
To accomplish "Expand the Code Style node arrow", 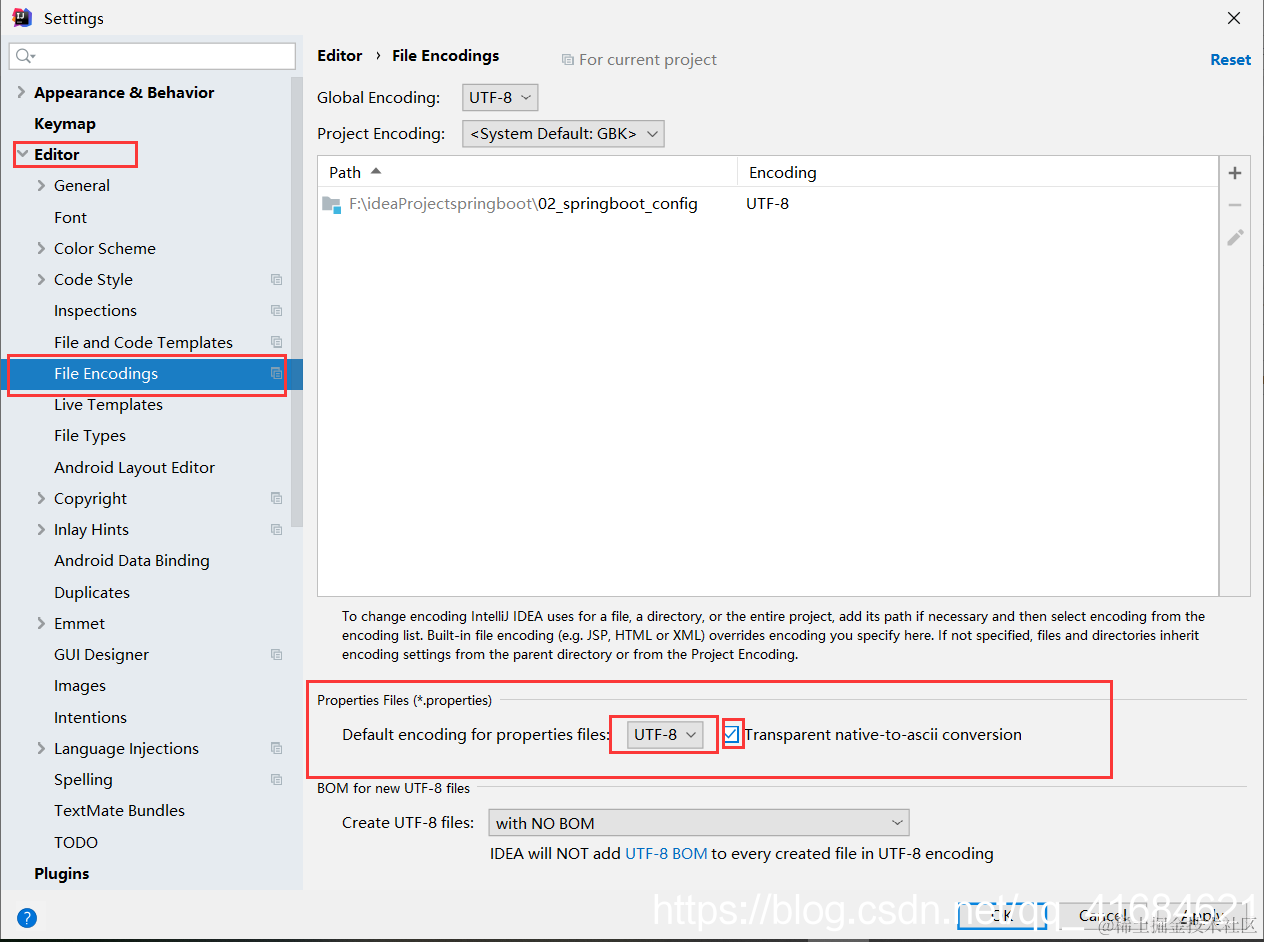I will pos(41,279).
